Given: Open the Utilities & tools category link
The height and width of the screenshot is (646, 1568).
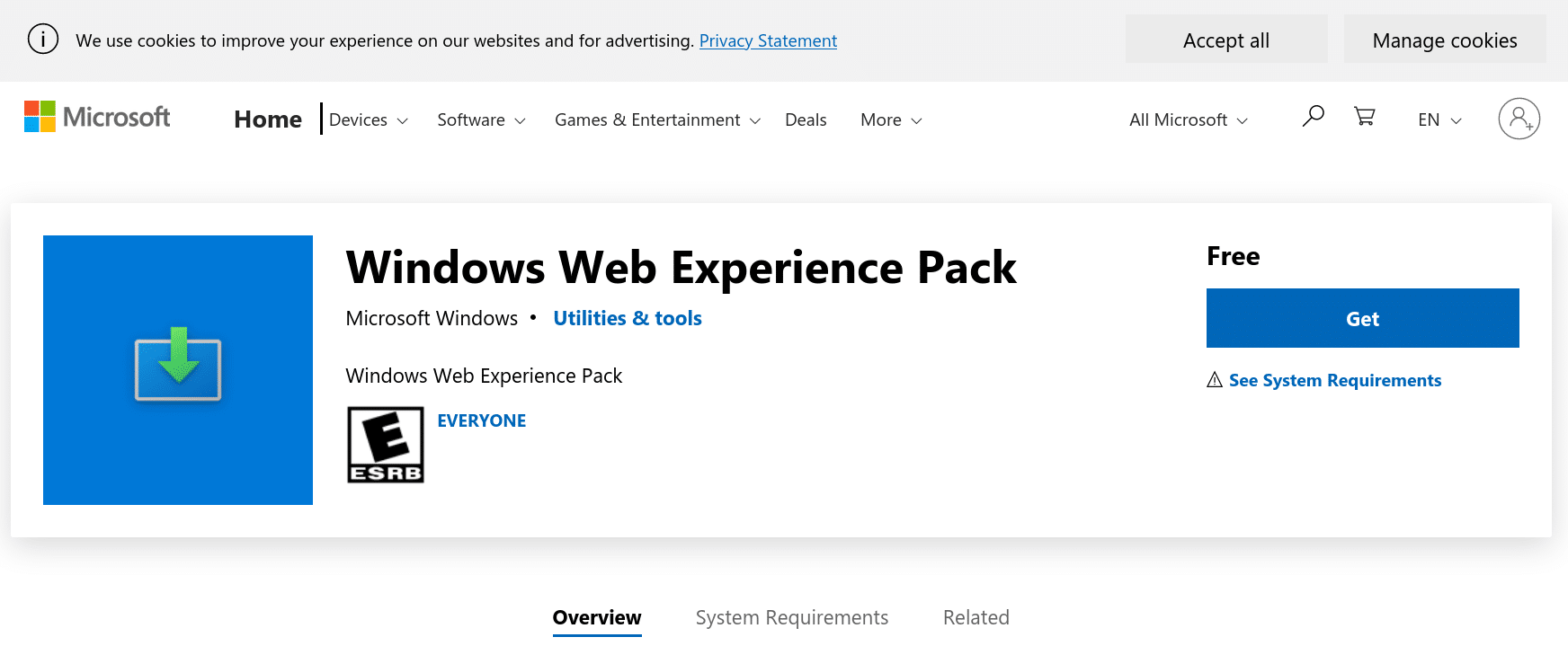Looking at the screenshot, I should (628, 318).
